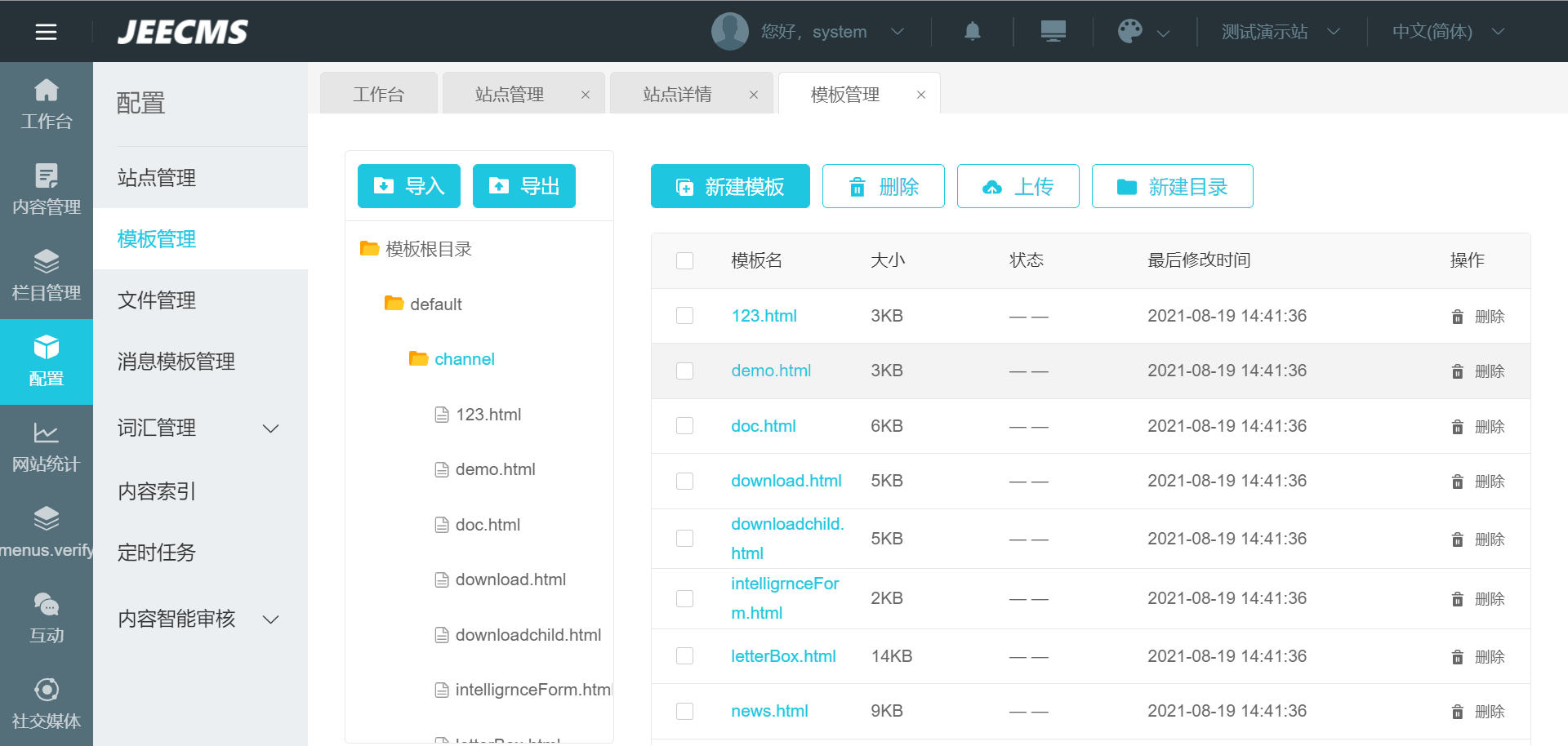Open the letterBox.html link in the table

click(783, 656)
